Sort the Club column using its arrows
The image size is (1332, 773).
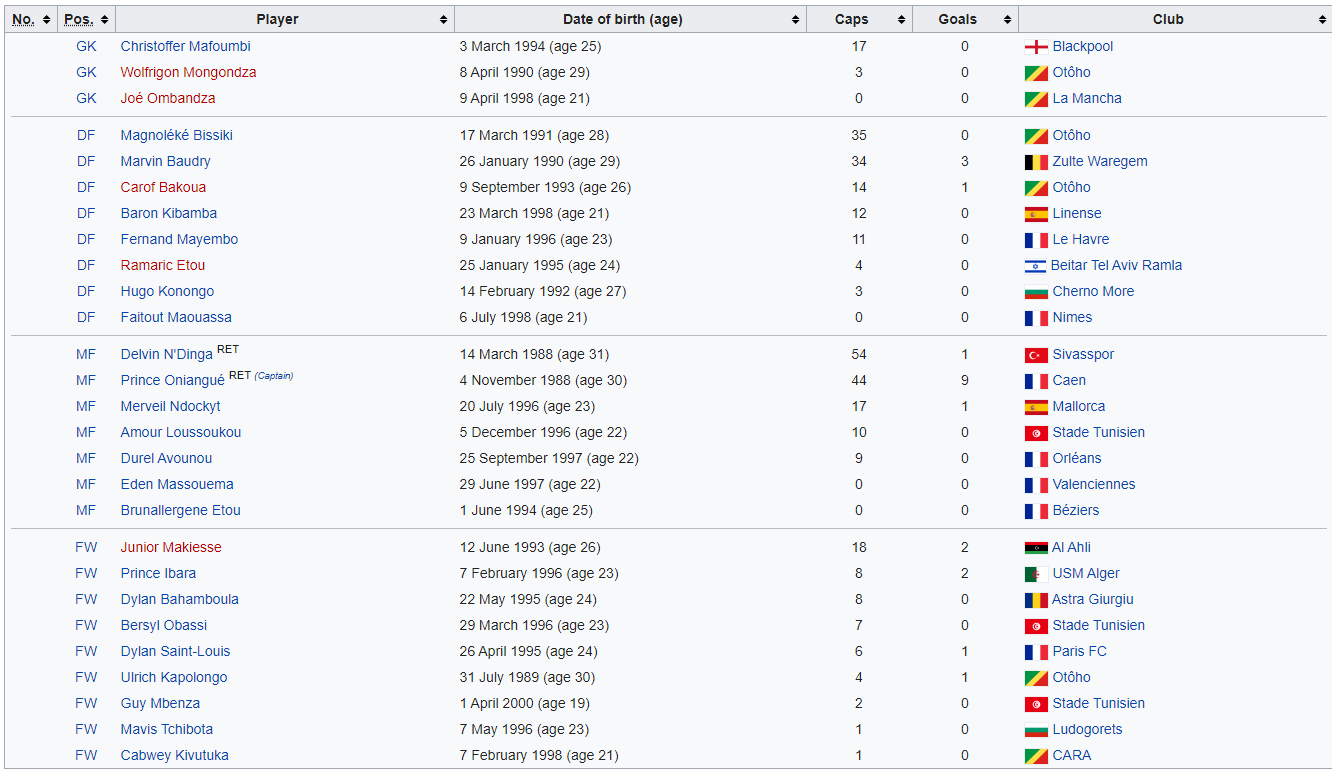pos(1321,20)
